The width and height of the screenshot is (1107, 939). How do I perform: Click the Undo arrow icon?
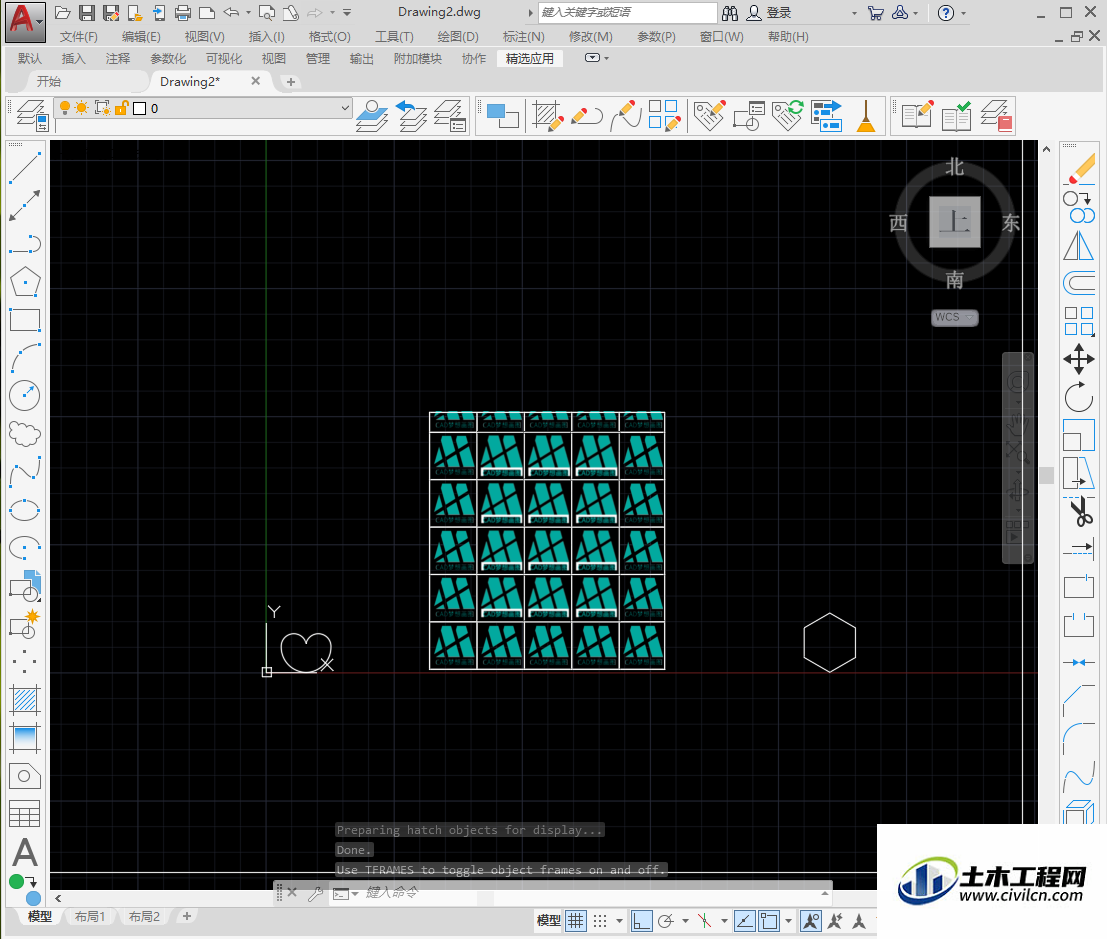pos(231,12)
